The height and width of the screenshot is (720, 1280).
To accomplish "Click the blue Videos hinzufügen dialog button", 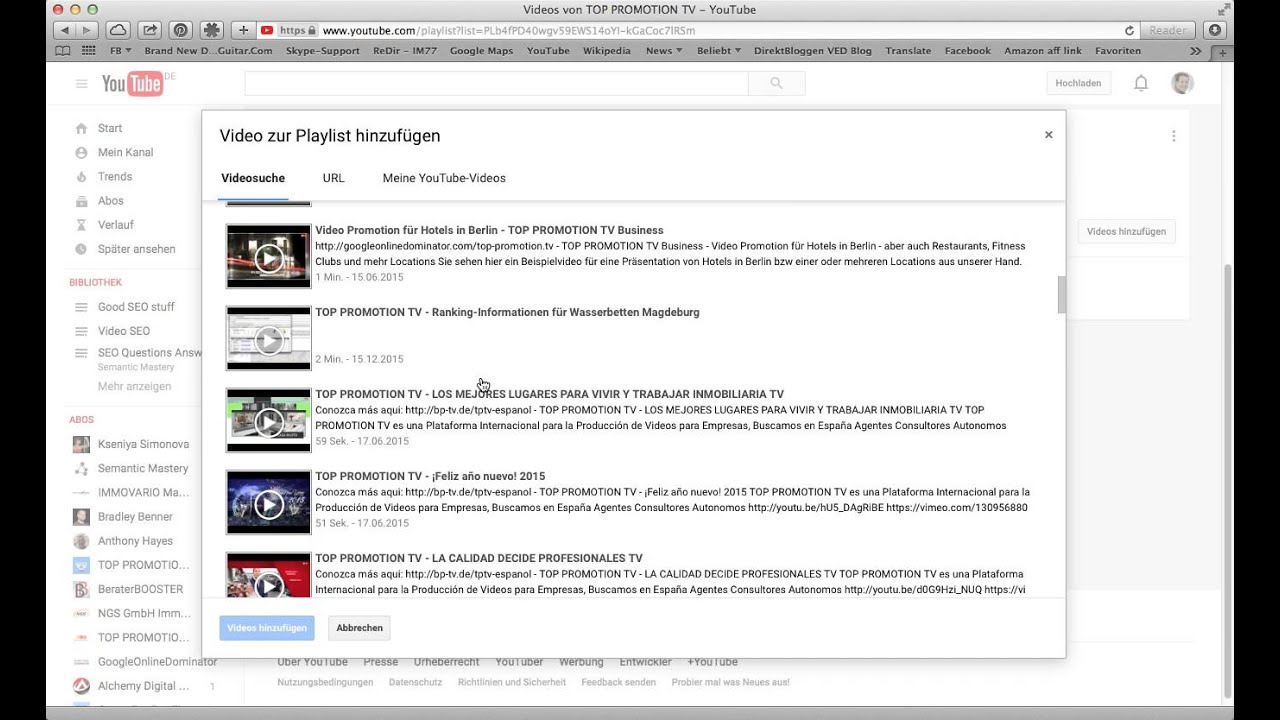I will [267, 628].
